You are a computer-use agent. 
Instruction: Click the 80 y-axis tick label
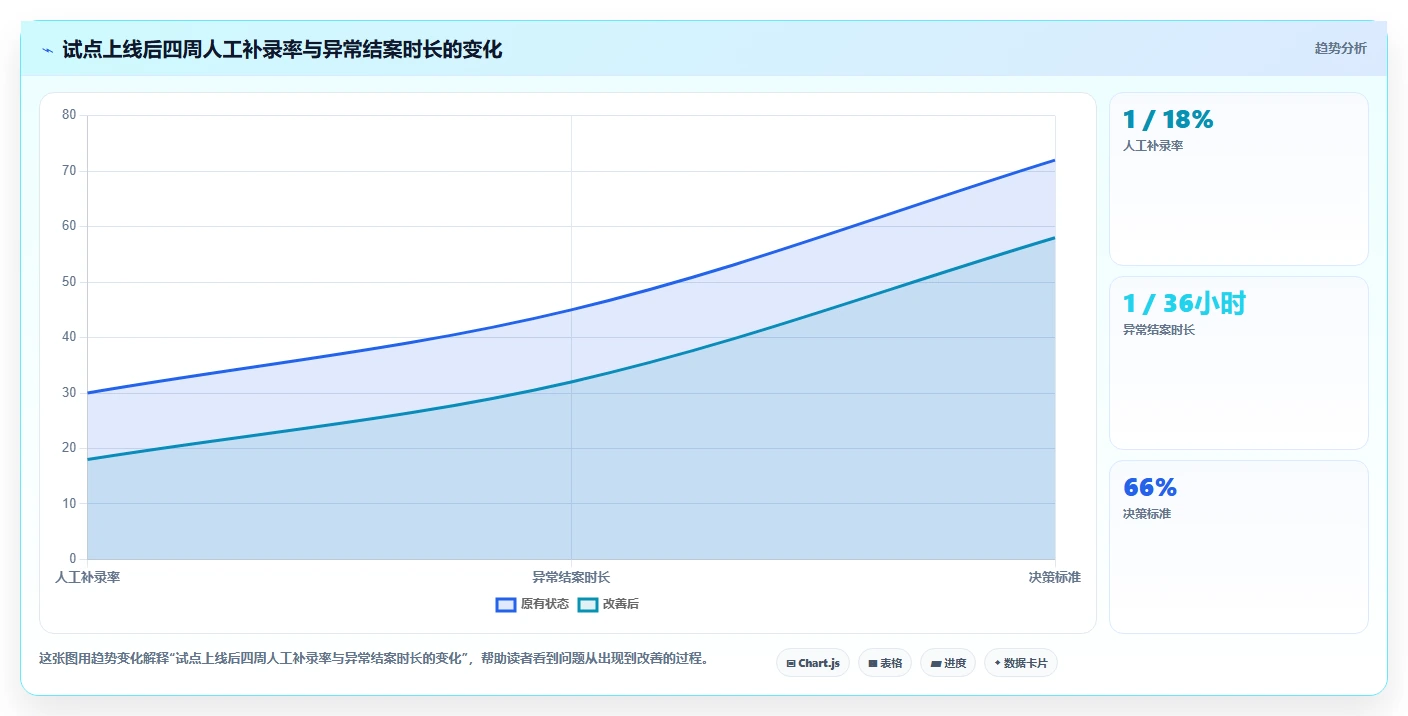coord(69,115)
